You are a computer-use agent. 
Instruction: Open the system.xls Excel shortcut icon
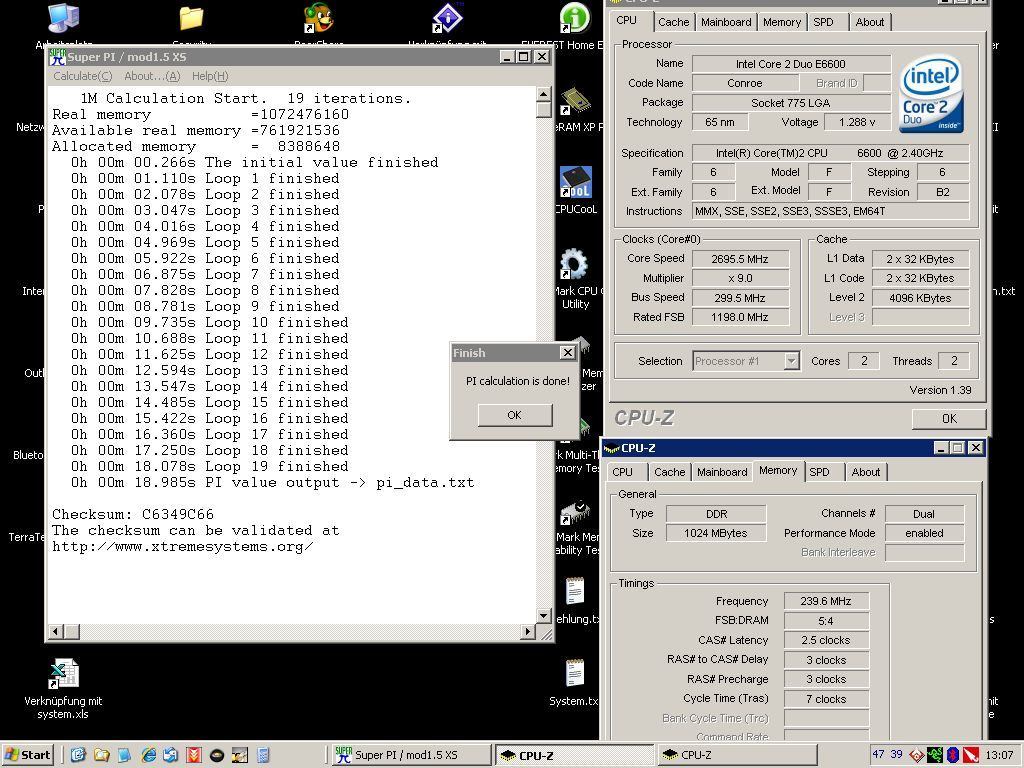click(x=63, y=674)
